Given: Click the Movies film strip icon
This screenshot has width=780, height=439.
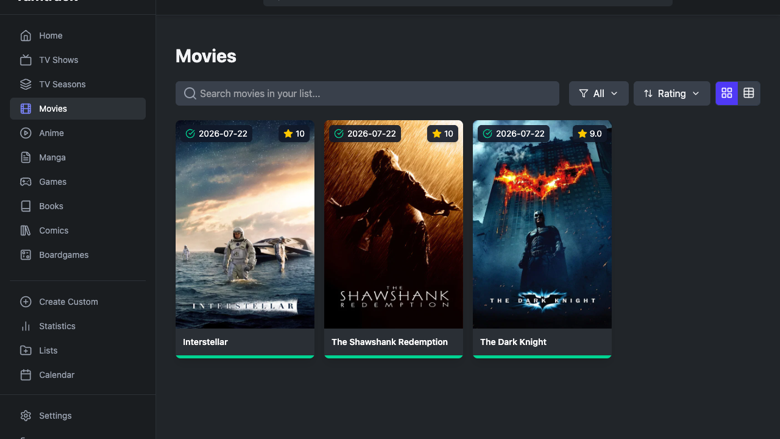Looking at the screenshot, I should [25, 109].
